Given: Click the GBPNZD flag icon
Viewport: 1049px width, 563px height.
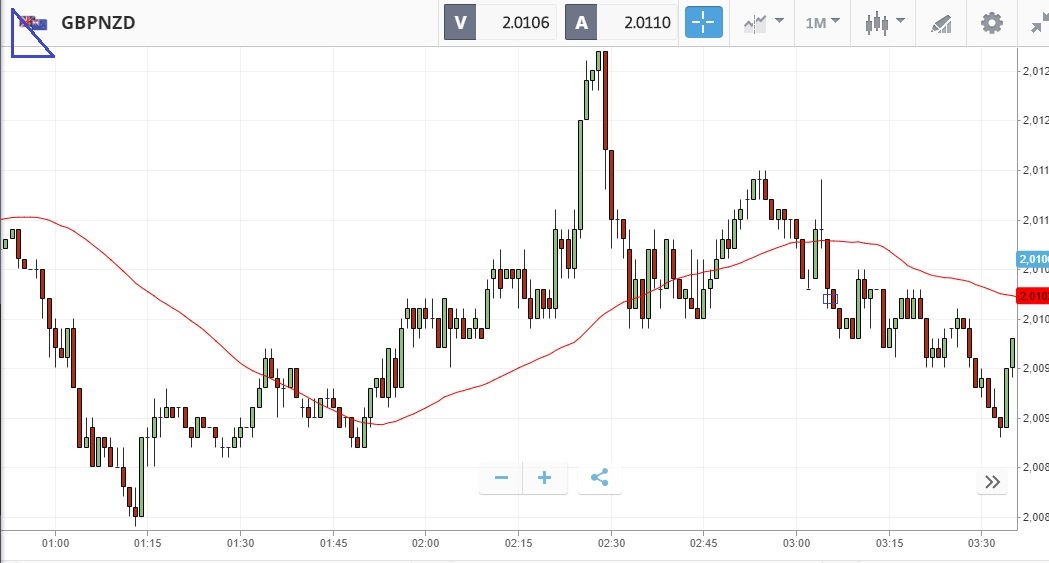Looking at the screenshot, I should (33, 23).
